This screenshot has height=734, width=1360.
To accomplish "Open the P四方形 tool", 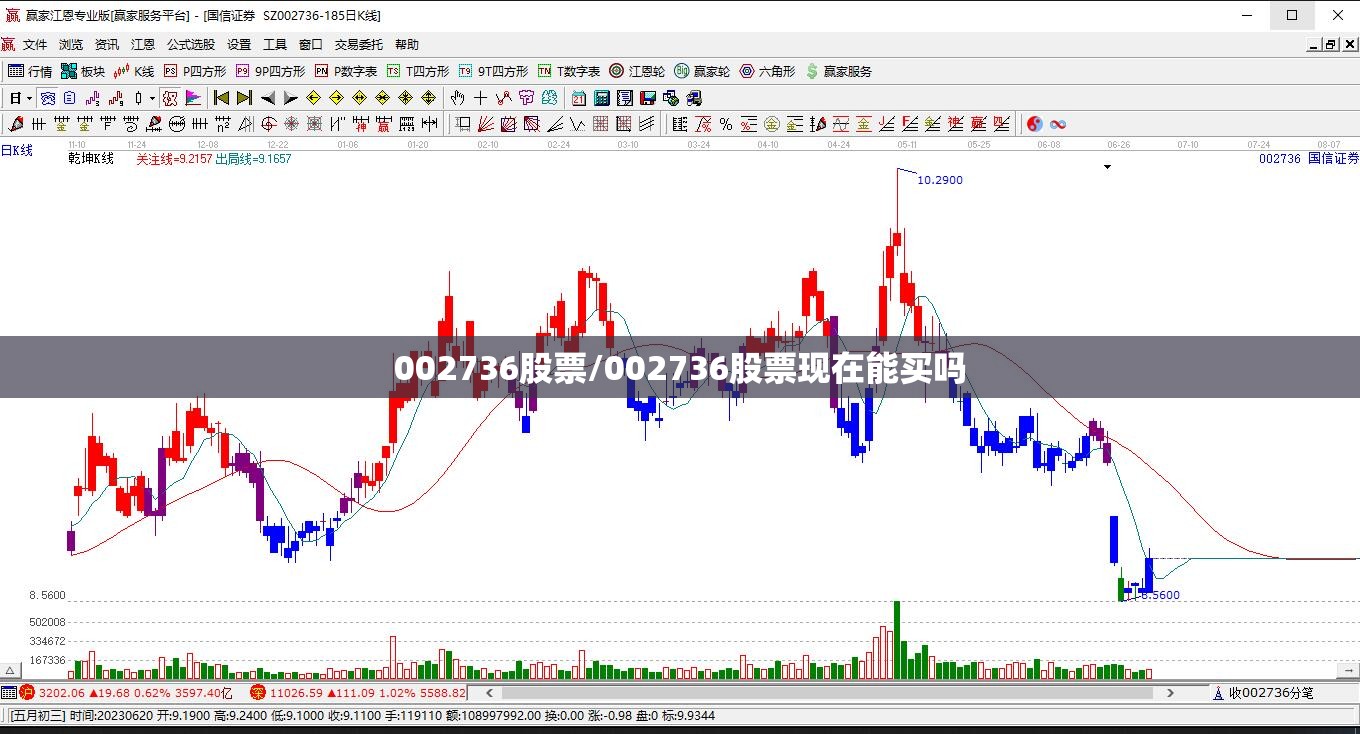I will point(194,71).
